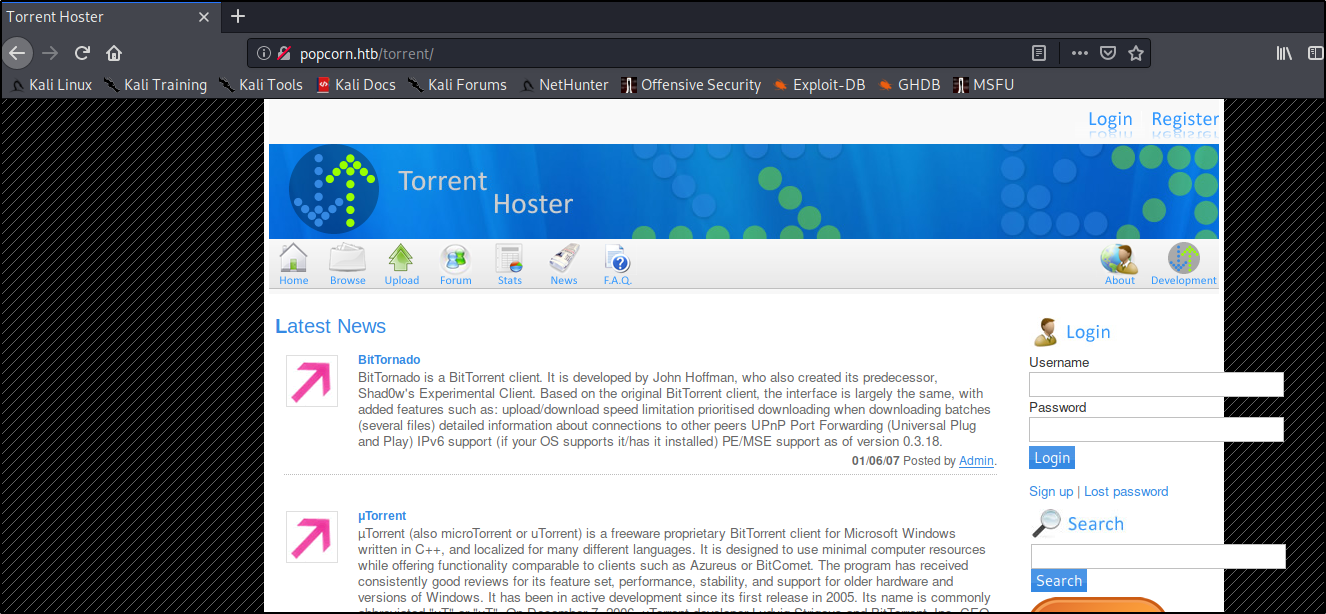The image size is (1326, 614).
Task: Open the µTorrent news title link
Action: pos(382,516)
